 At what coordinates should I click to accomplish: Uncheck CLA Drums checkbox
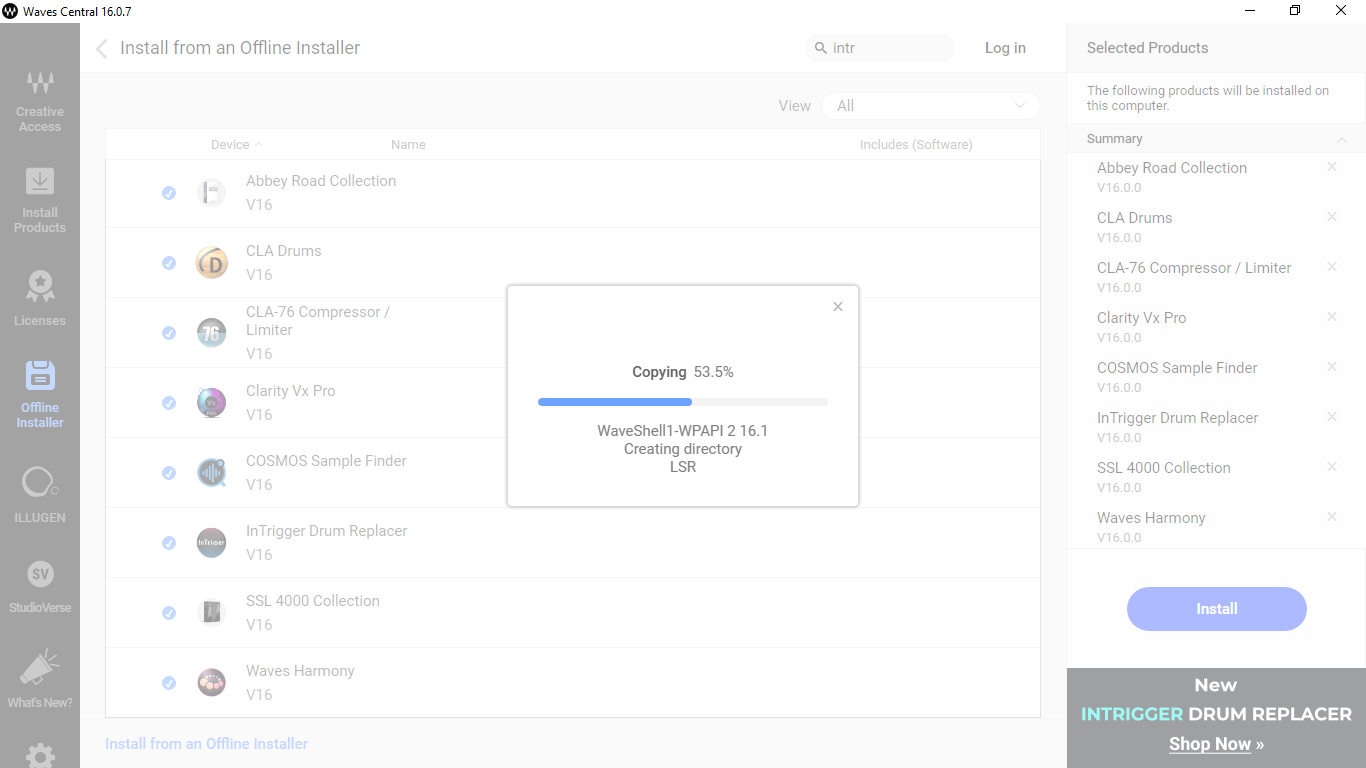(169, 263)
